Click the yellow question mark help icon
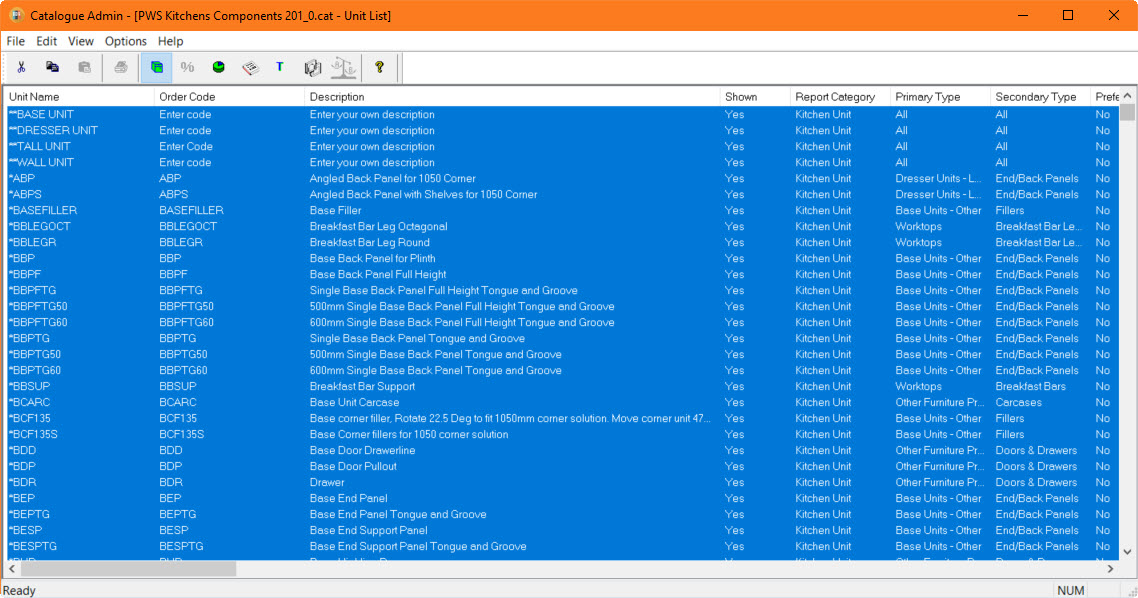The height and width of the screenshot is (598, 1138). [380, 67]
